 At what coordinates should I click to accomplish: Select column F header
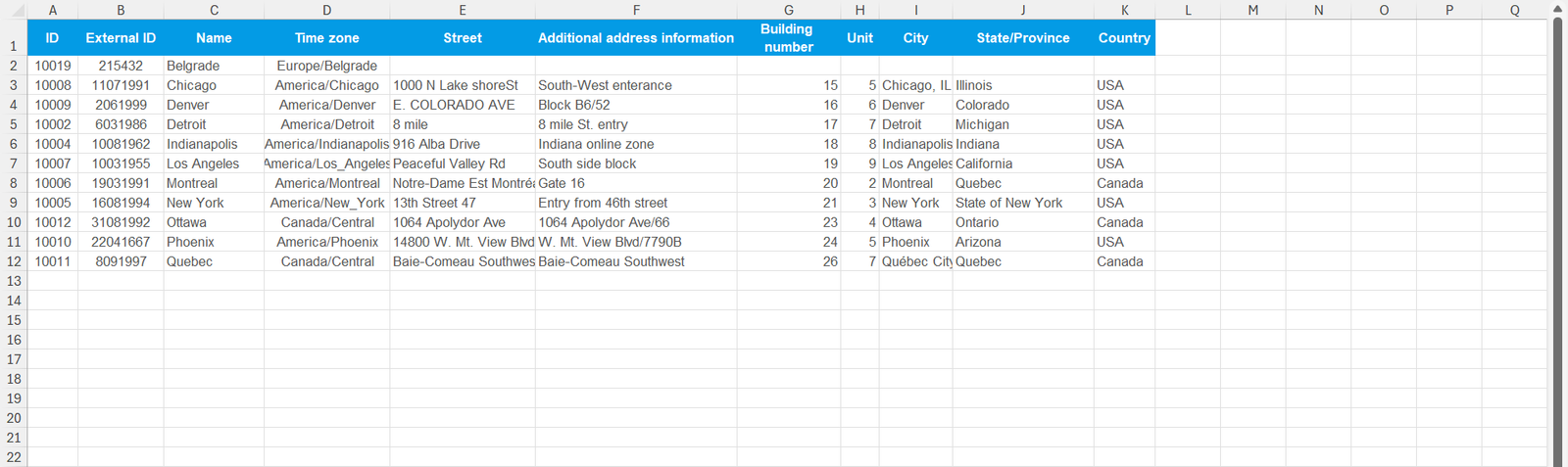coord(636,10)
